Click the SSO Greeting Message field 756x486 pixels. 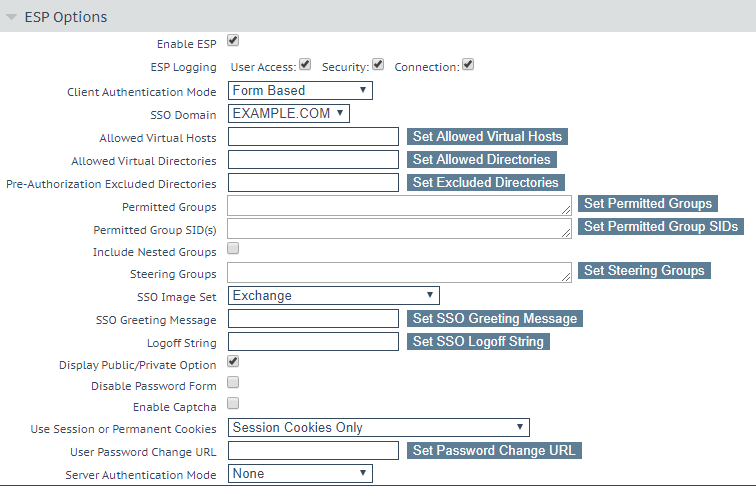coord(313,319)
